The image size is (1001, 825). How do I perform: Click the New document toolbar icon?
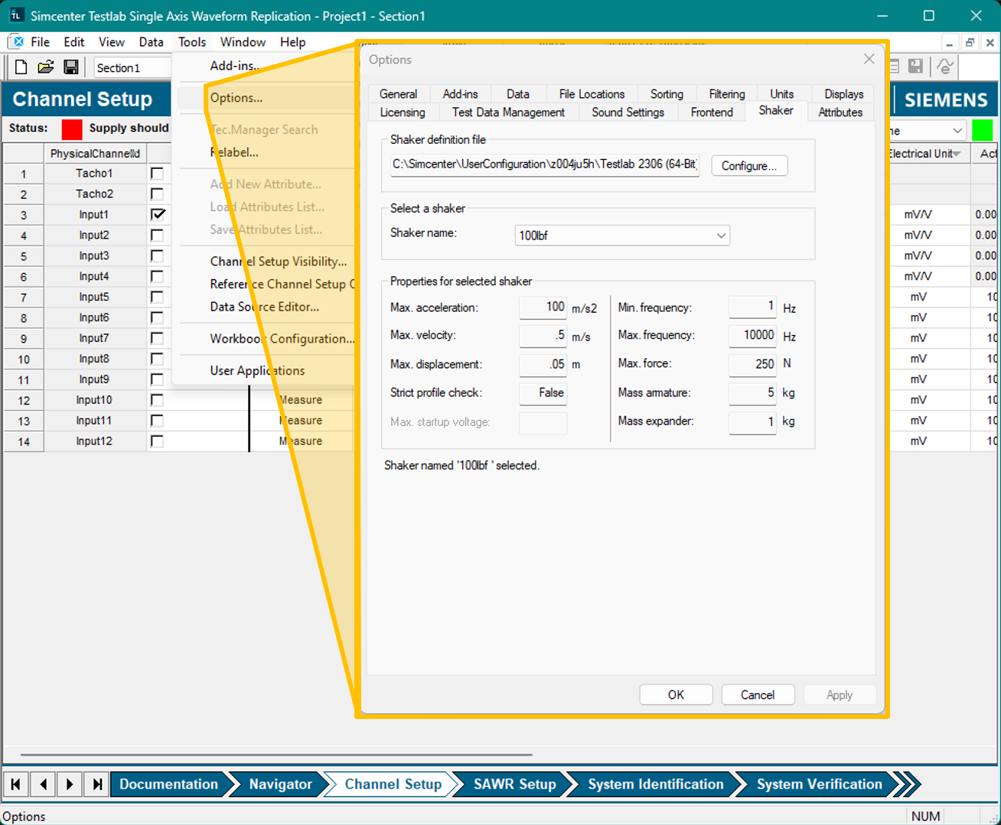(21, 67)
